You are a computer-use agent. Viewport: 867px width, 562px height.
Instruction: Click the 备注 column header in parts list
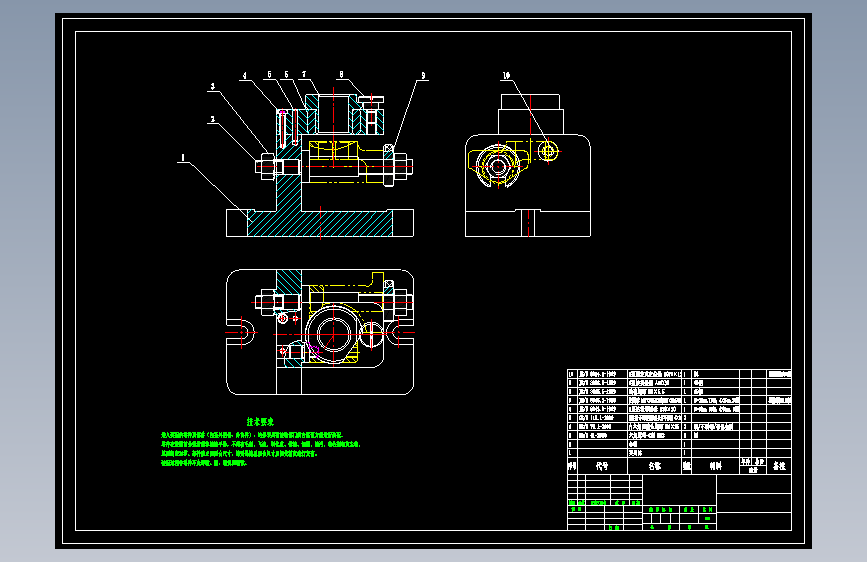(779, 466)
